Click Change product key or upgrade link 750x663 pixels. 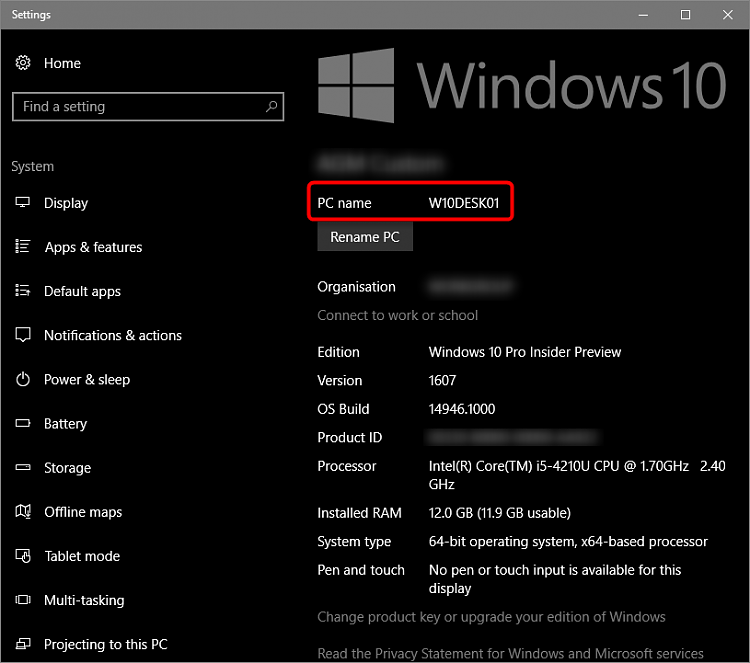tap(491, 617)
